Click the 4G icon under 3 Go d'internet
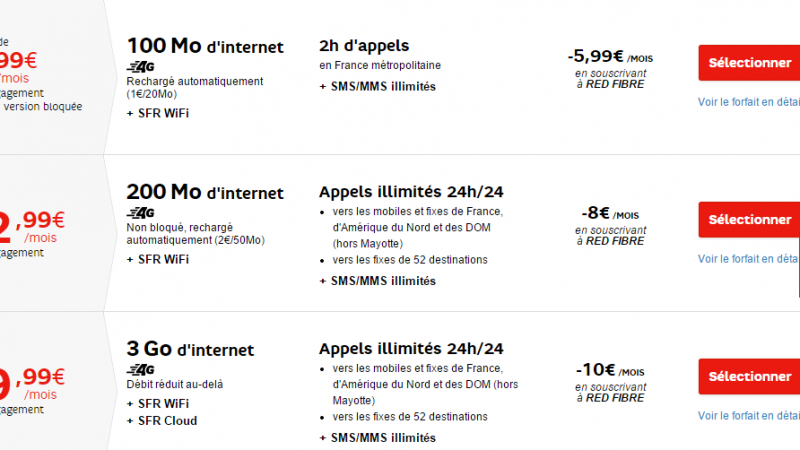This screenshot has height=450, width=800. click(x=139, y=369)
